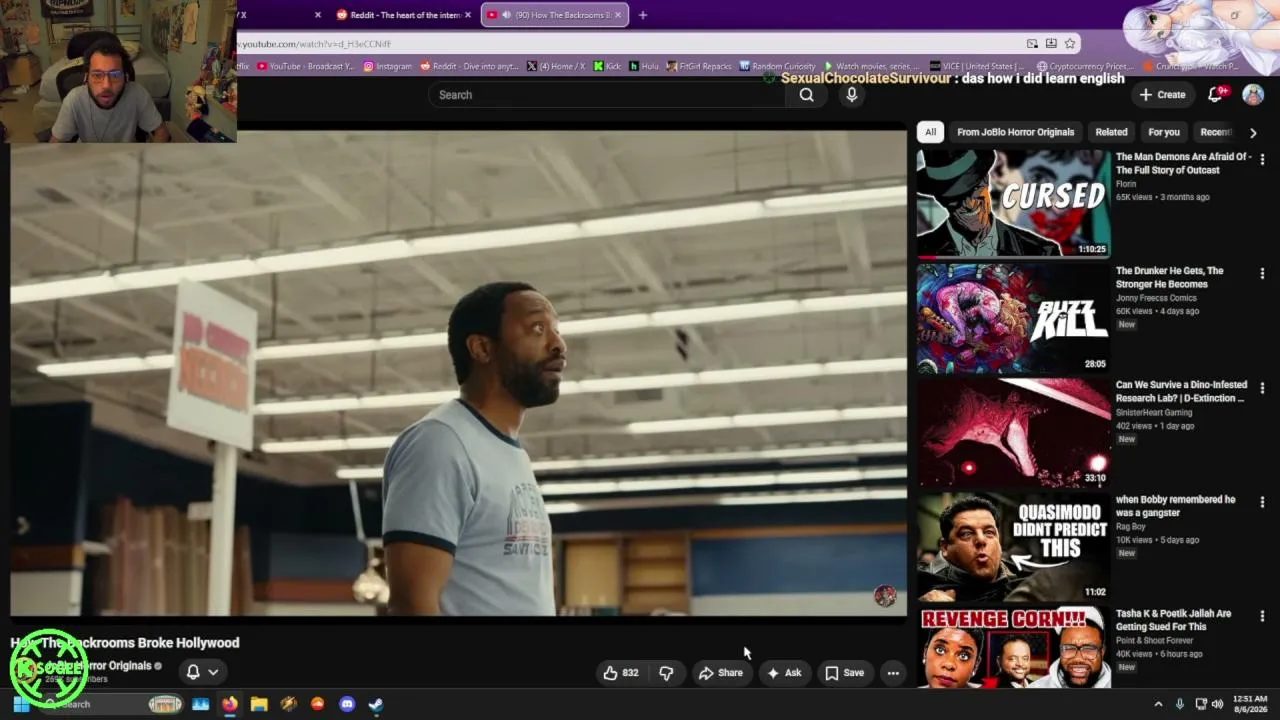Open the 'Quasimodo Didn't Predict This' thumbnail
The height and width of the screenshot is (720, 1280).
point(1013,547)
